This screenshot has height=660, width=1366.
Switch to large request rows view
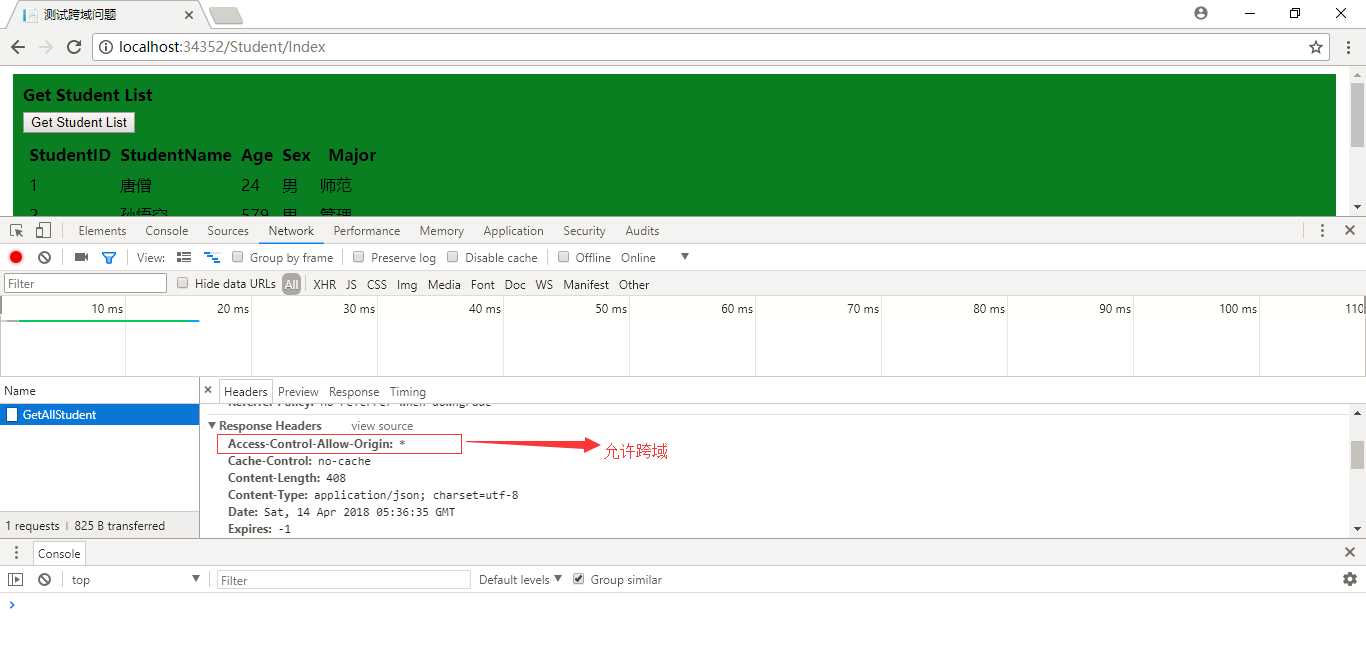184,257
